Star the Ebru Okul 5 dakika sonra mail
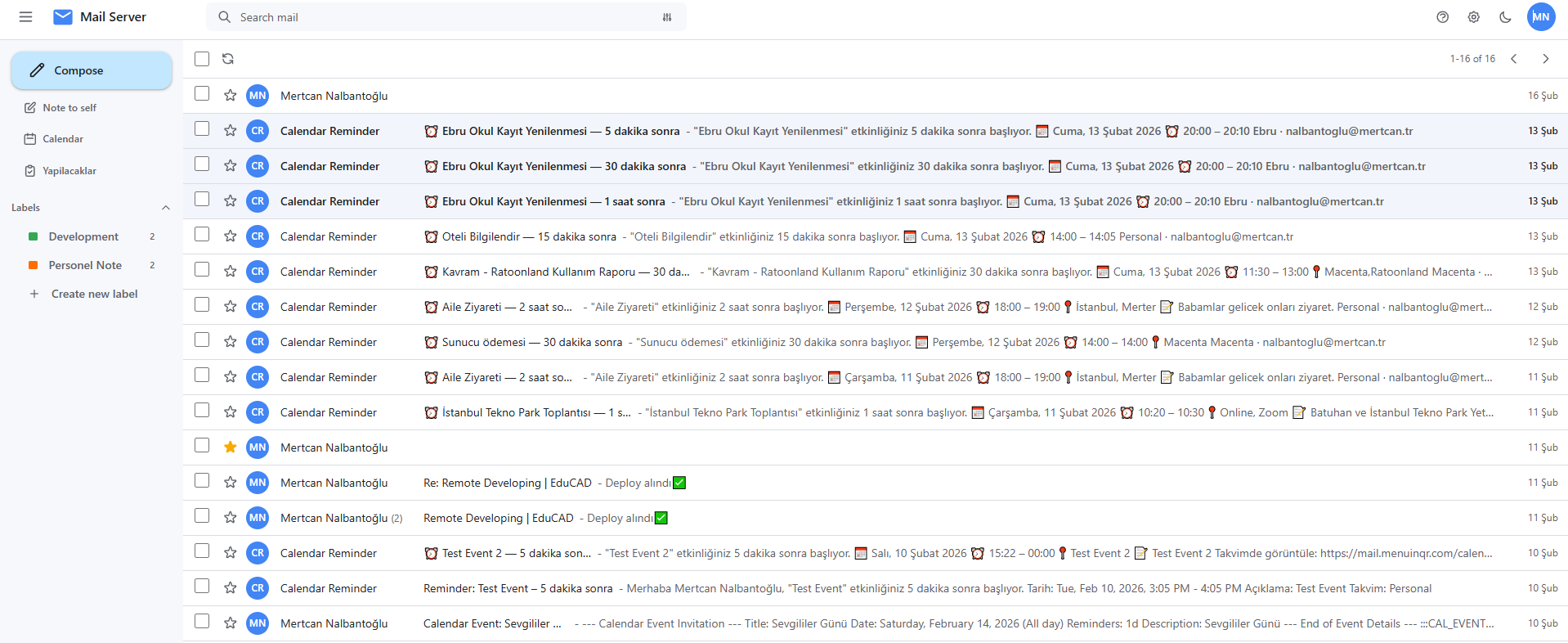This screenshot has width=1568, height=643. click(231, 131)
